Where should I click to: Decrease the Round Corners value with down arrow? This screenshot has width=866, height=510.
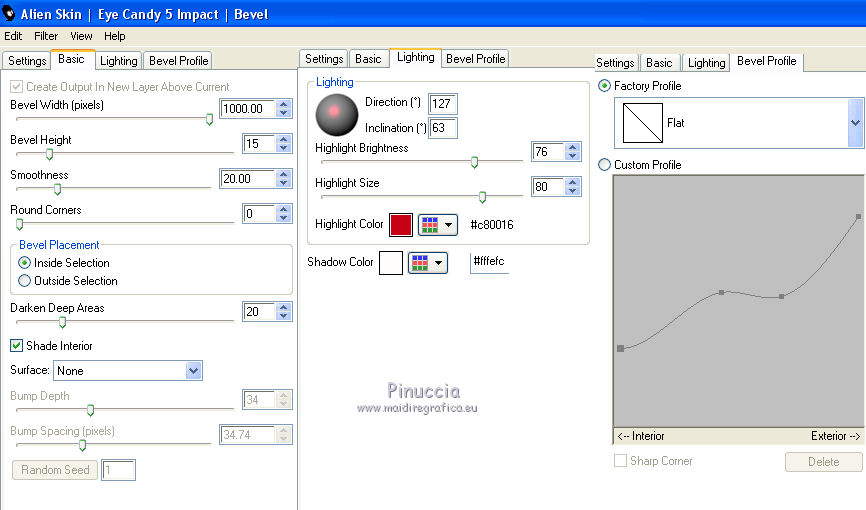click(x=284, y=218)
